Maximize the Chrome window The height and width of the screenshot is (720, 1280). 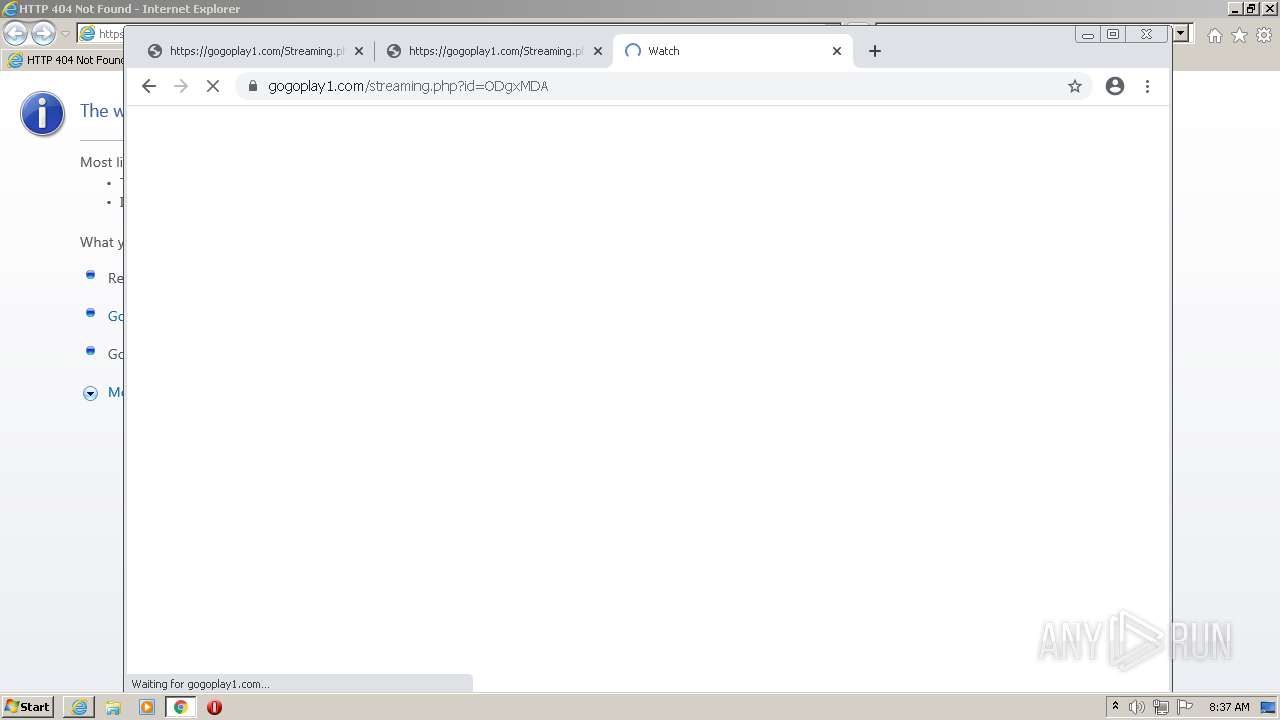pyautogui.click(x=1113, y=34)
